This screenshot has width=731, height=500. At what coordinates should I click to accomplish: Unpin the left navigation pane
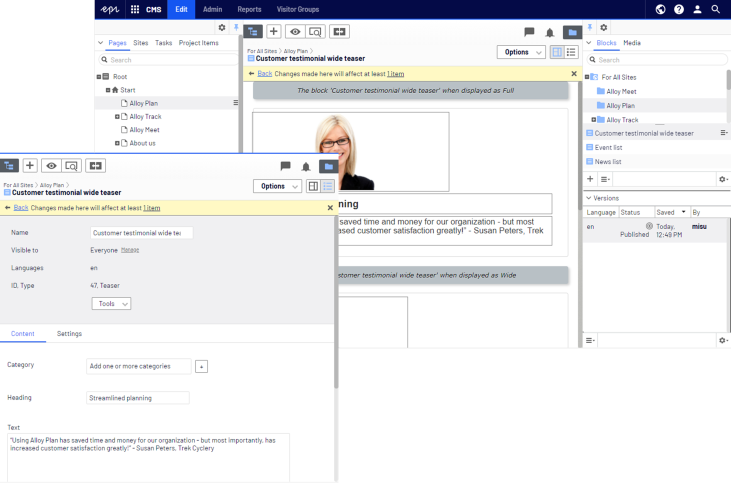236,27
